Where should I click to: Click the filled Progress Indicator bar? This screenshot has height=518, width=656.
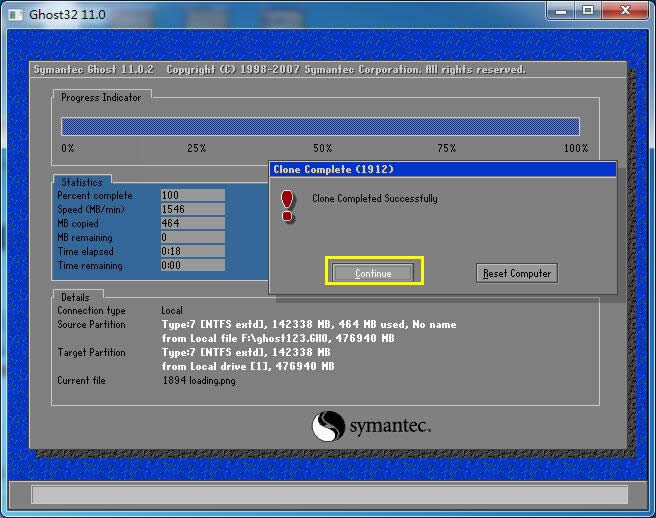click(320, 126)
